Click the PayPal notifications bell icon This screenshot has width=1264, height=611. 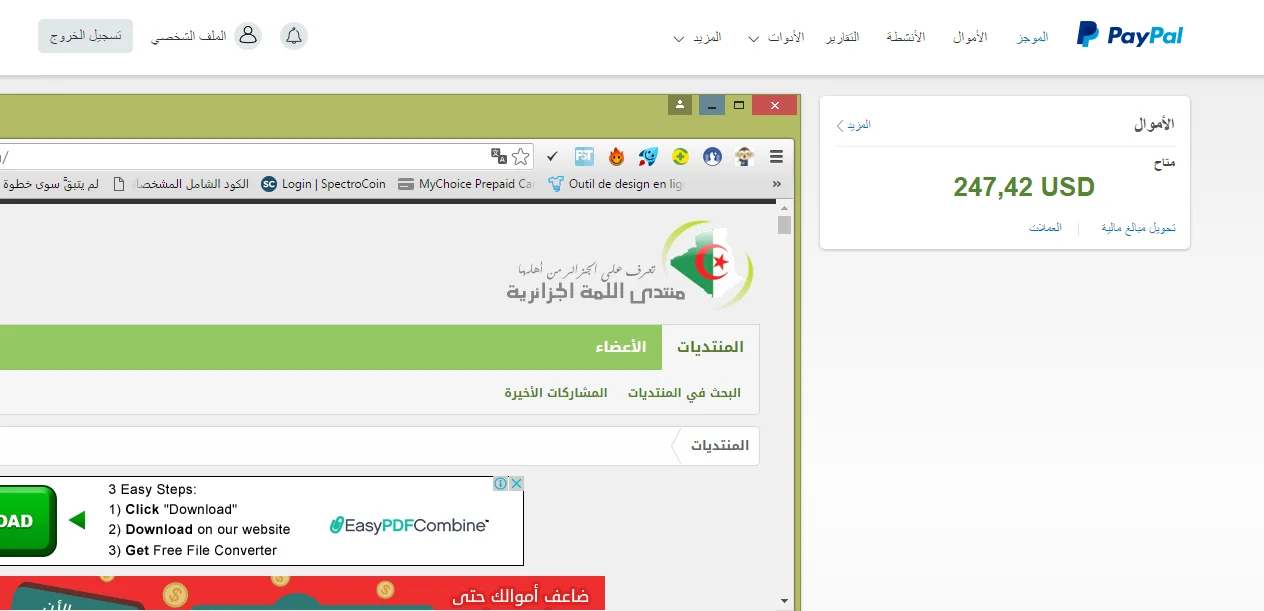click(294, 36)
